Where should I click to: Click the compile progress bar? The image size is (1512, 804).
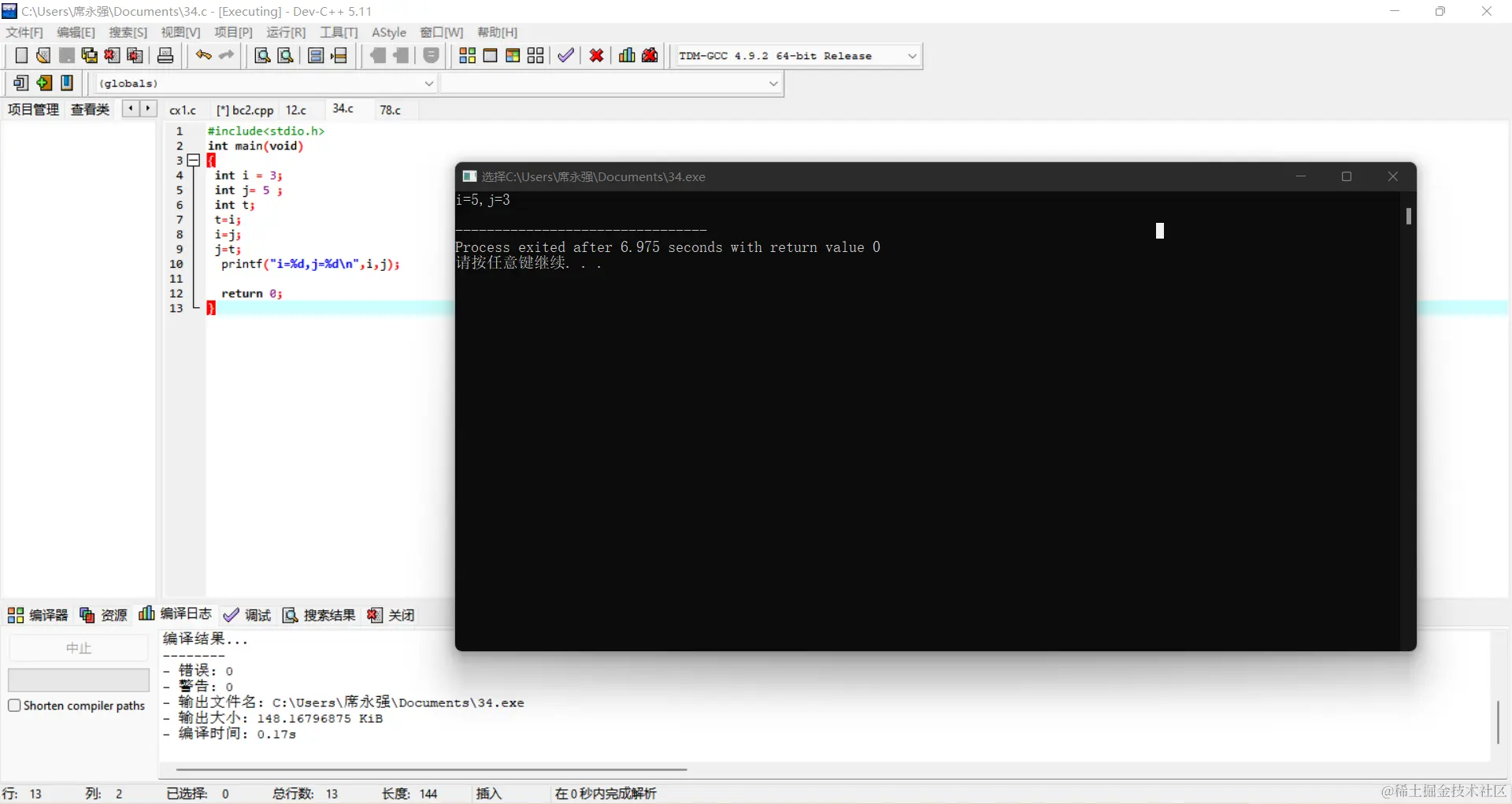(79, 680)
